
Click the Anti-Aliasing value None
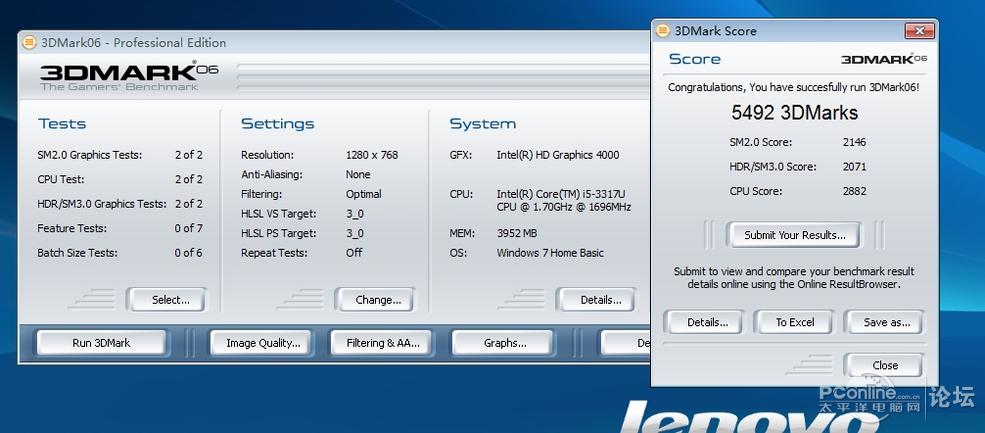(x=358, y=174)
